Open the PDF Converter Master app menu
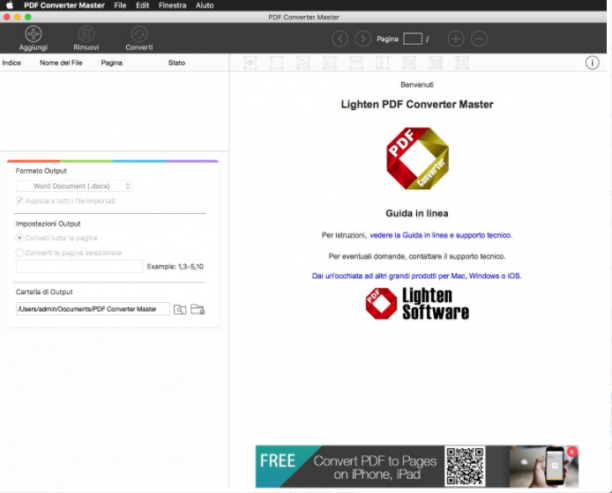The height and width of the screenshot is (493, 612). pyautogui.click(x=64, y=5)
